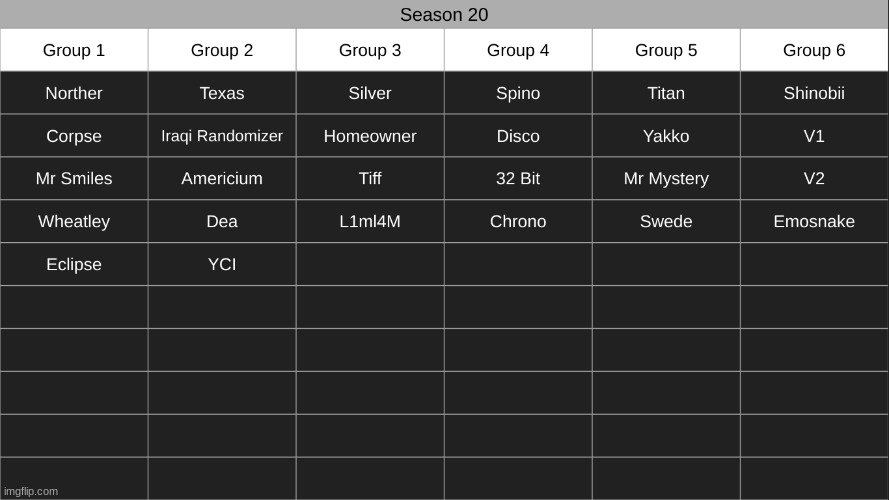Click the Norther cell
Viewport: 889px width, 500px height.
[x=74, y=93]
